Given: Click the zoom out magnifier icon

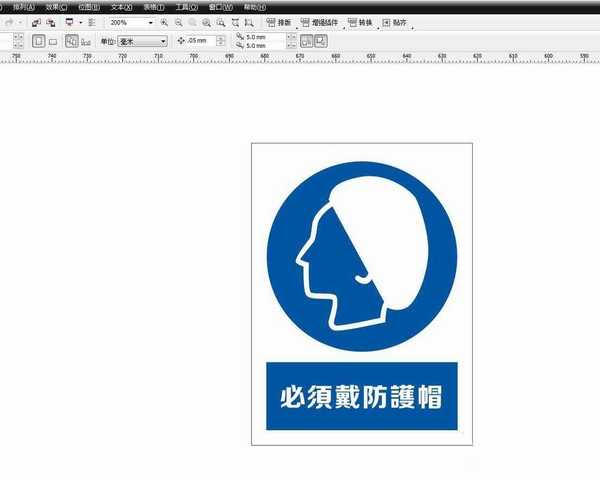Looking at the screenshot, I should click(x=178, y=22).
